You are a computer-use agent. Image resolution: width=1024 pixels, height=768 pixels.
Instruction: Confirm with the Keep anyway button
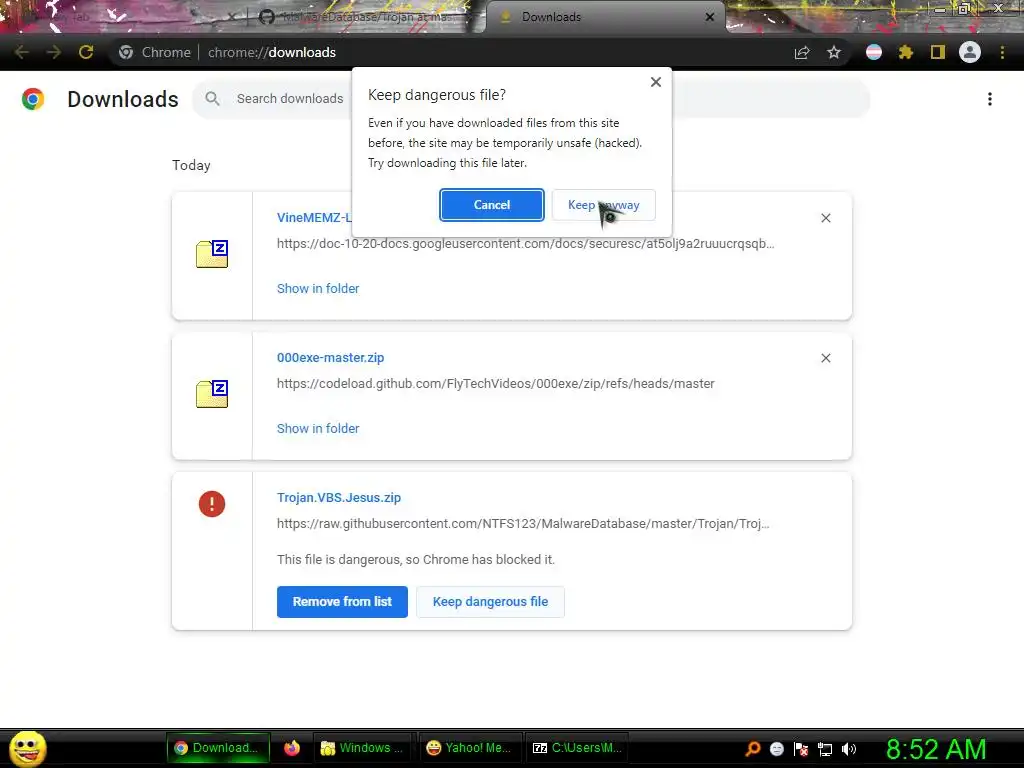(x=603, y=205)
